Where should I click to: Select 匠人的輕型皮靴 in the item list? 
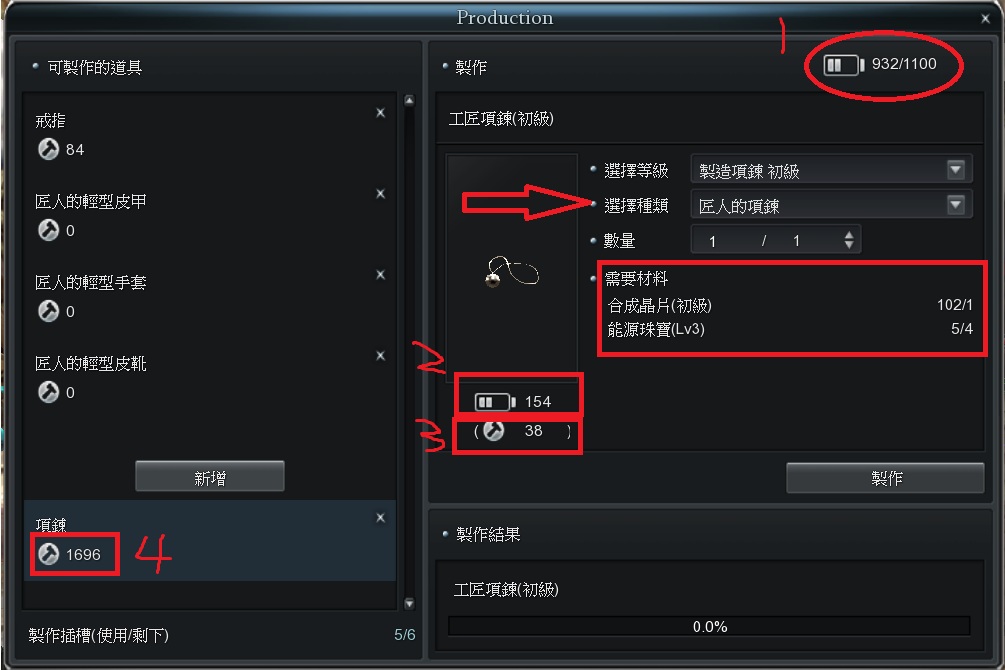(210, 378)
